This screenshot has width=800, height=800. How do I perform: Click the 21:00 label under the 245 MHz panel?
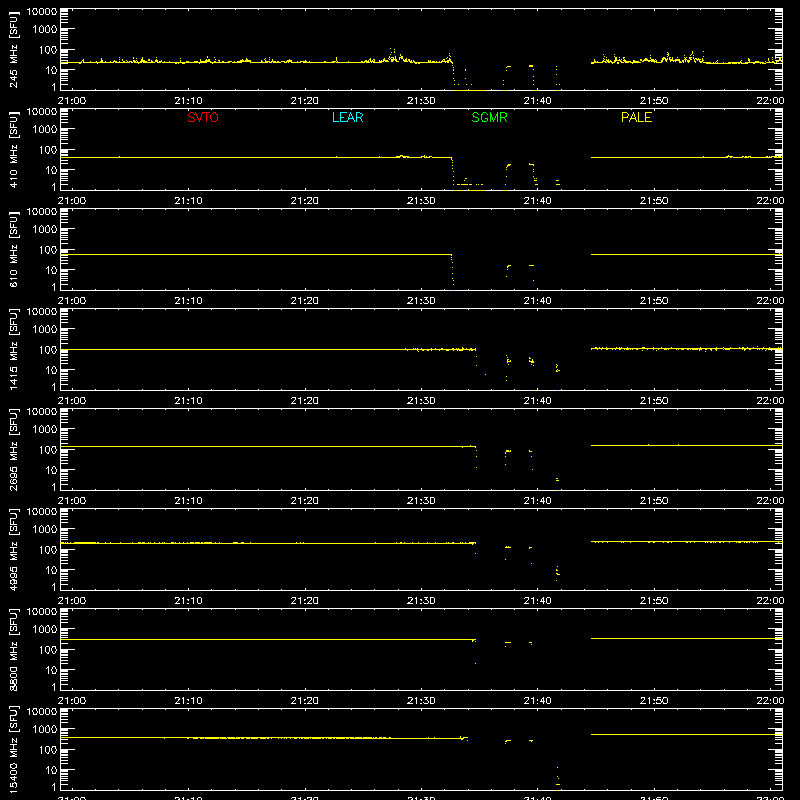72,101
